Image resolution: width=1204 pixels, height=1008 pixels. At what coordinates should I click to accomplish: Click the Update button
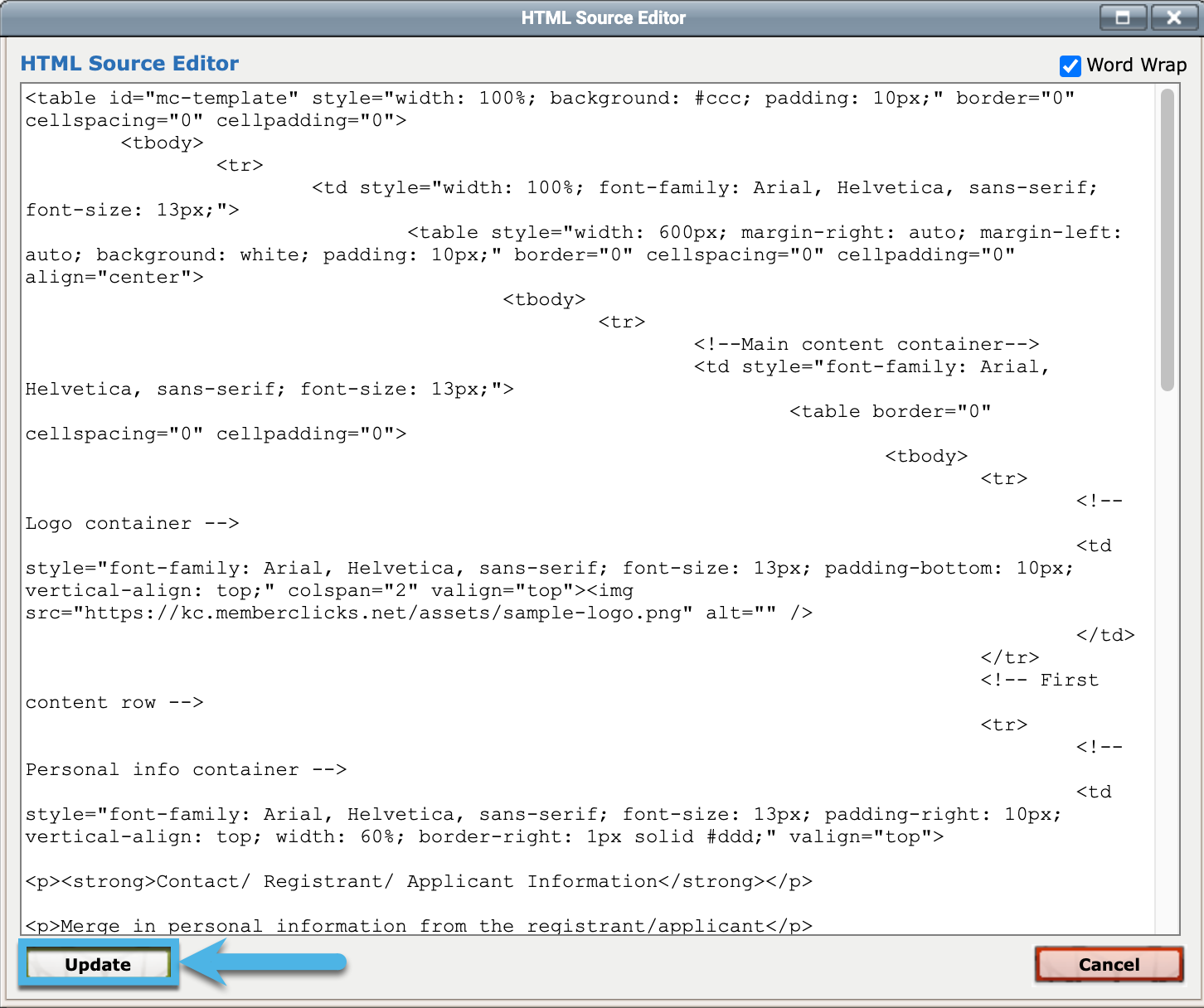pyautogui.click(x=98, y=964)
